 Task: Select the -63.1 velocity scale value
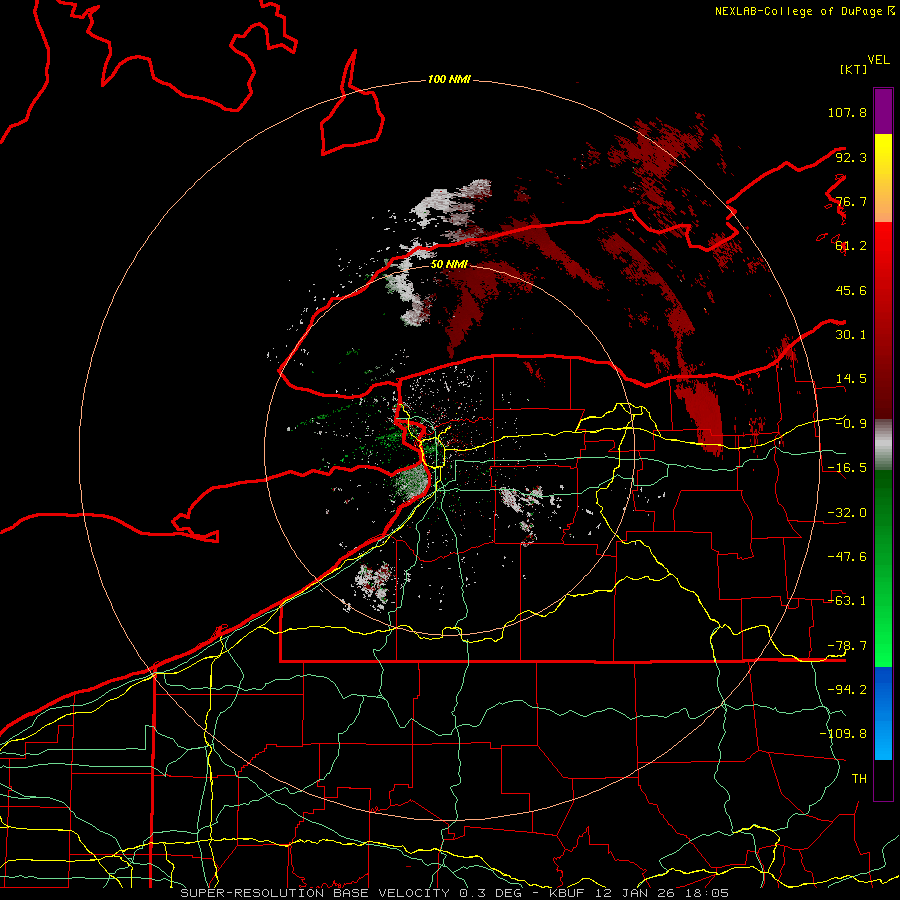point(847,601)
